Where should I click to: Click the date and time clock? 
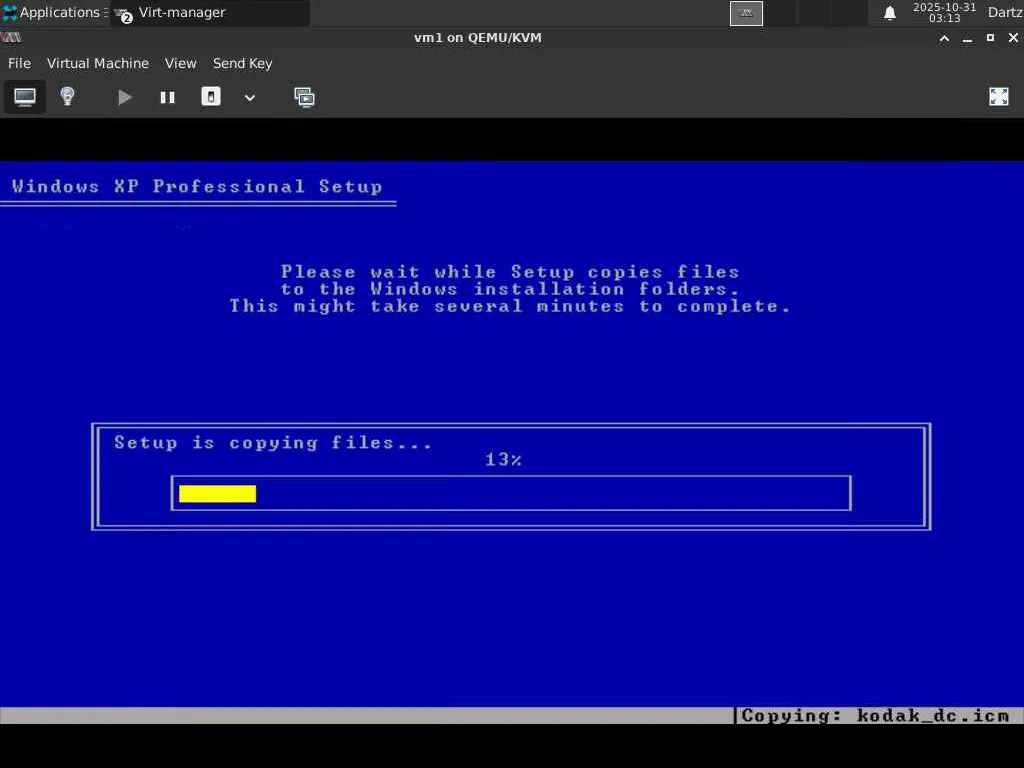click(x=944, y=12)
